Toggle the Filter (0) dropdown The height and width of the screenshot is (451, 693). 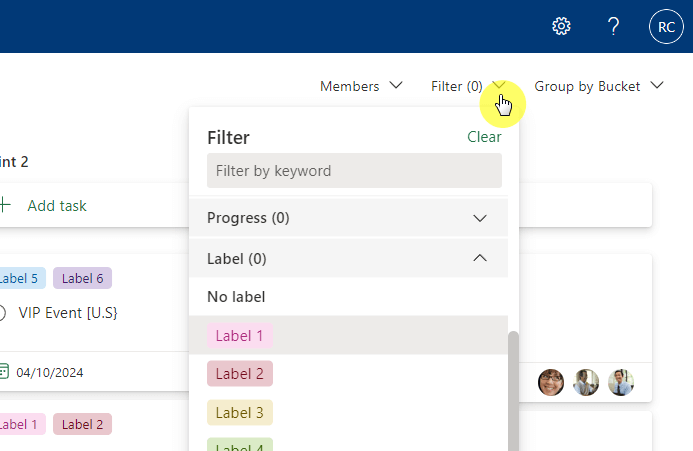(468, 86)
